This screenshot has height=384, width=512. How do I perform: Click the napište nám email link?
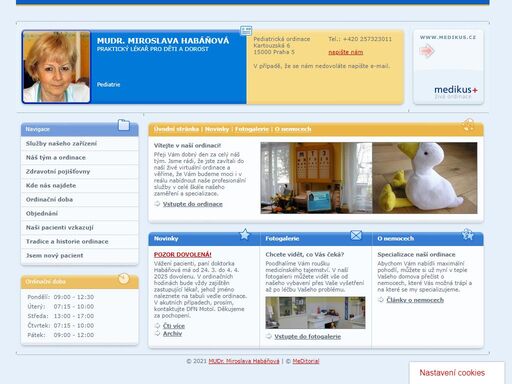coord(346,52)
